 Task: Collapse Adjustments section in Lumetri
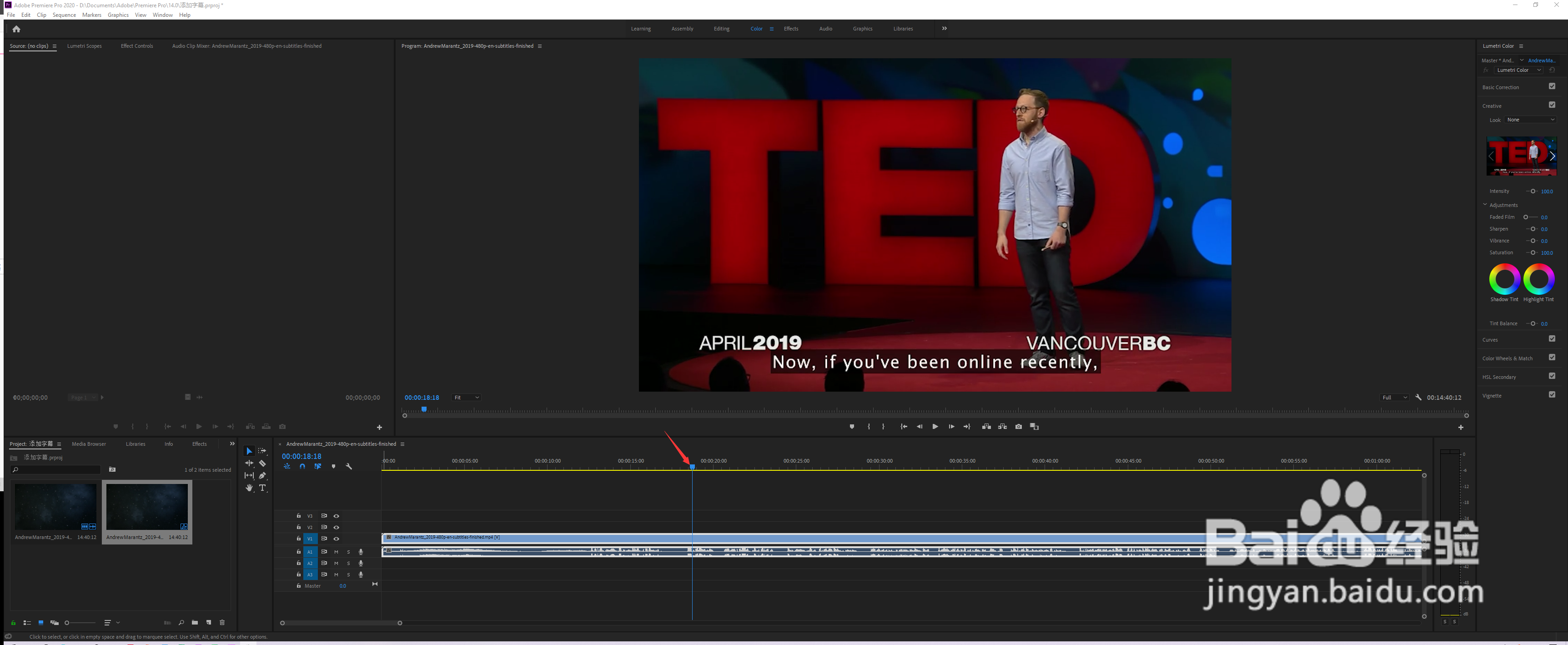[x=1485, y=205]
